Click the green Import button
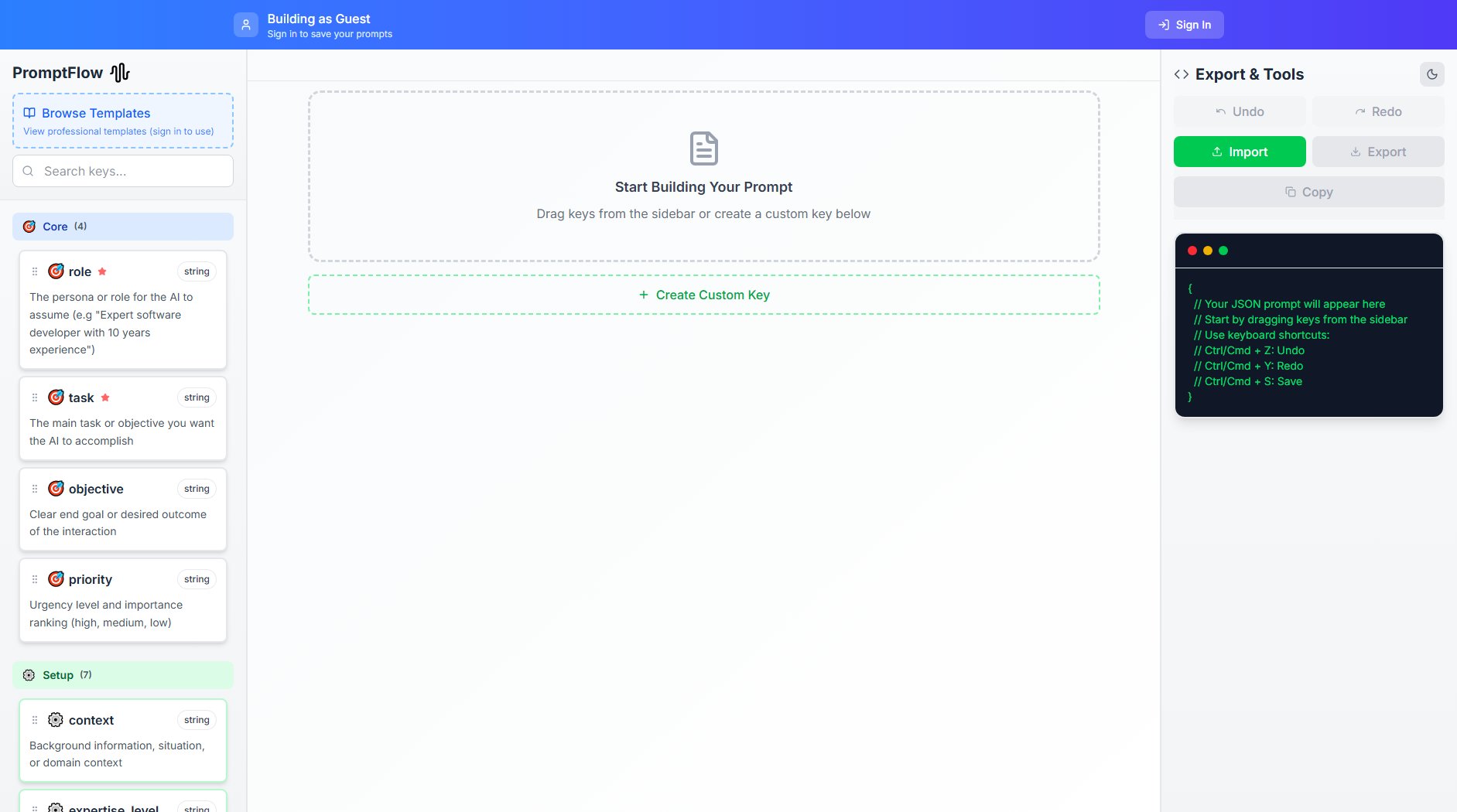Image resolution: width=1457 pixels, height=812 pixels. click(x=1240, y=152)
